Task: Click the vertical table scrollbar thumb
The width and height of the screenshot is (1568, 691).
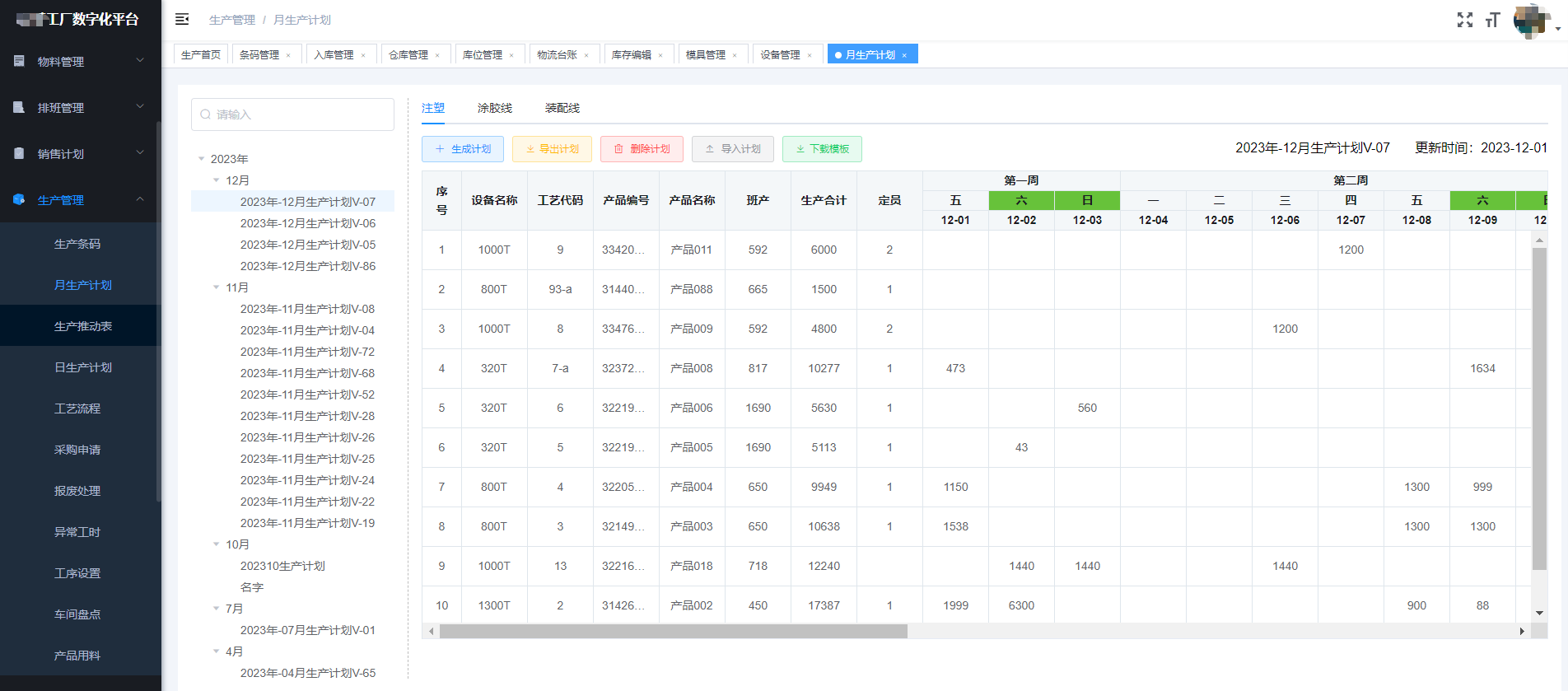Action: (1539, 409)
